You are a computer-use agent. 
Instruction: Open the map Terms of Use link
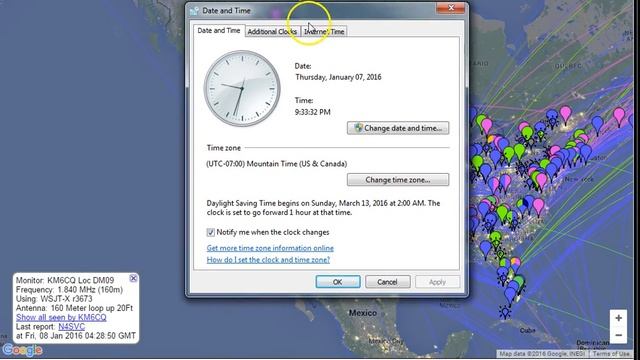(x=611, y=354)
